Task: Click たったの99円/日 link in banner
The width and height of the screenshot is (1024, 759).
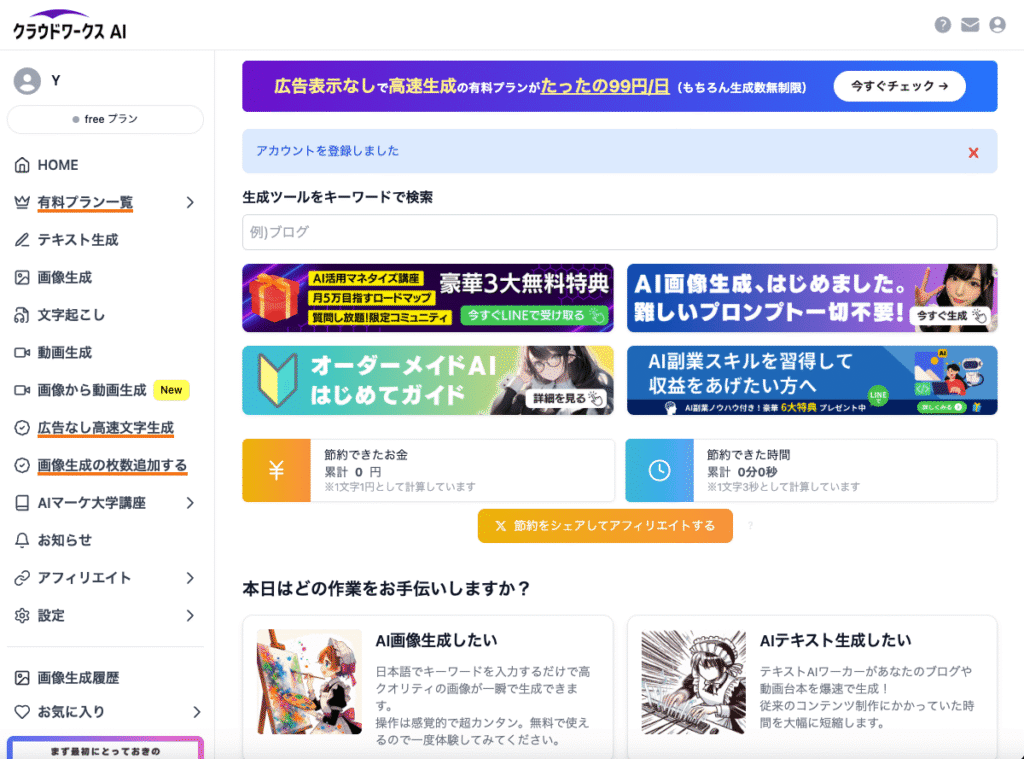Action: [x=605, y=86]
